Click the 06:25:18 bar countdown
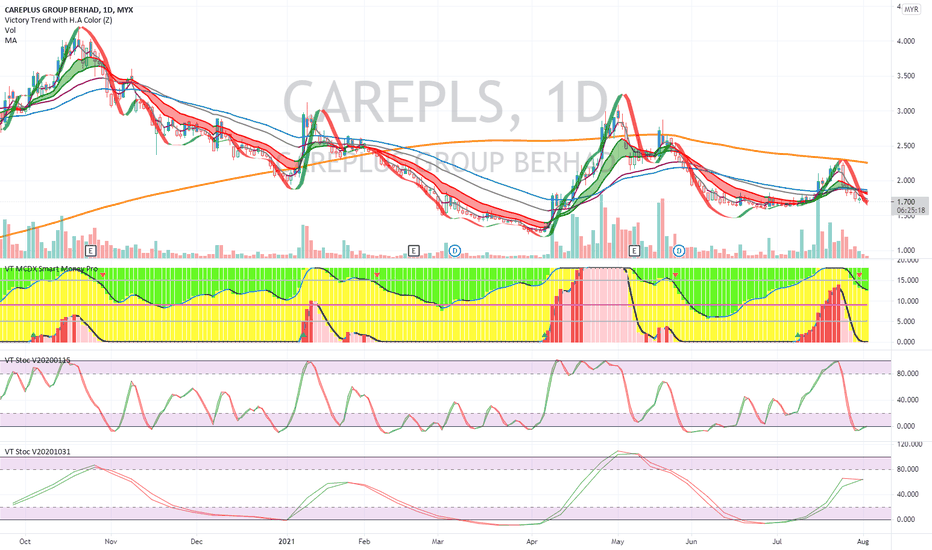 click(x=911, y=210)
